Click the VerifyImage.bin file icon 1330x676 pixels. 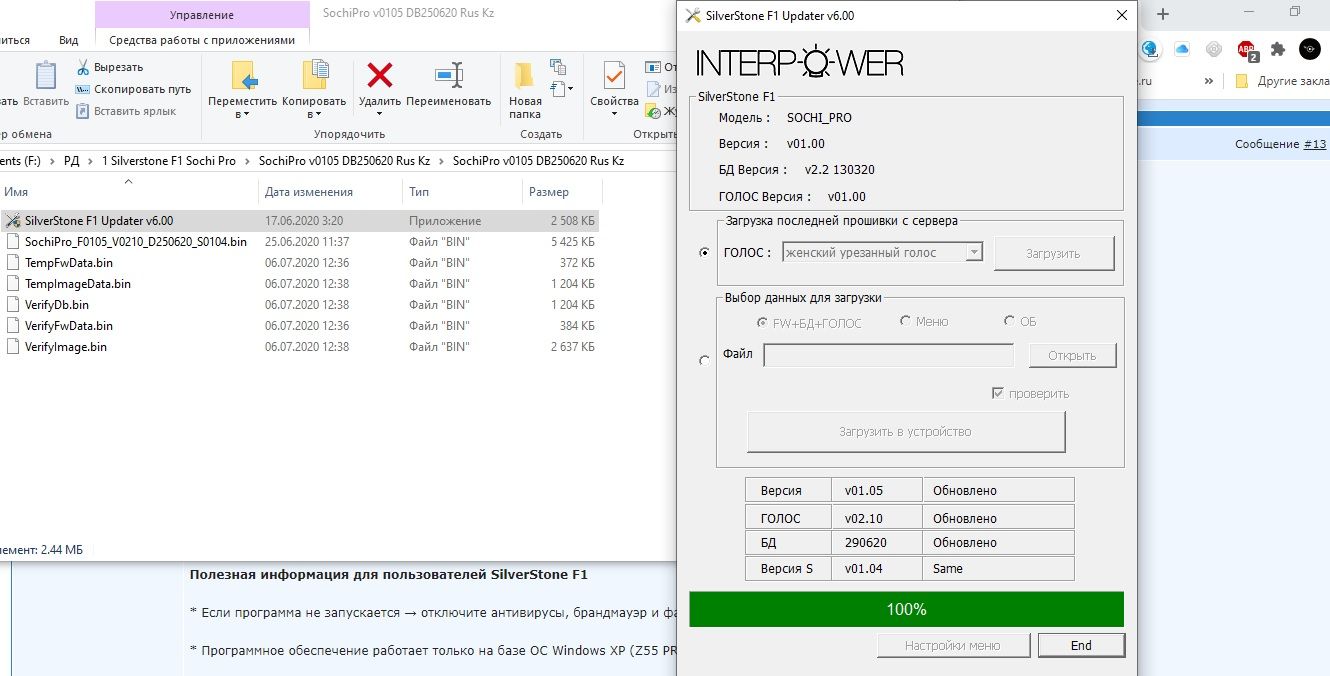pyautogui.click(x=12, y=346)
